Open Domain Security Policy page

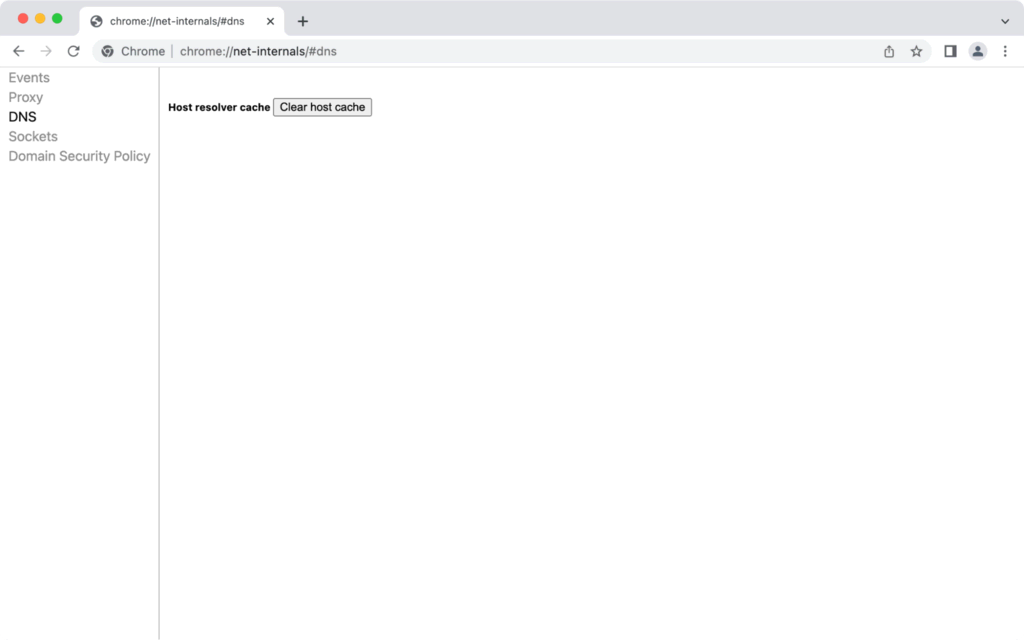pyautogui.click(x=79, y=156)
